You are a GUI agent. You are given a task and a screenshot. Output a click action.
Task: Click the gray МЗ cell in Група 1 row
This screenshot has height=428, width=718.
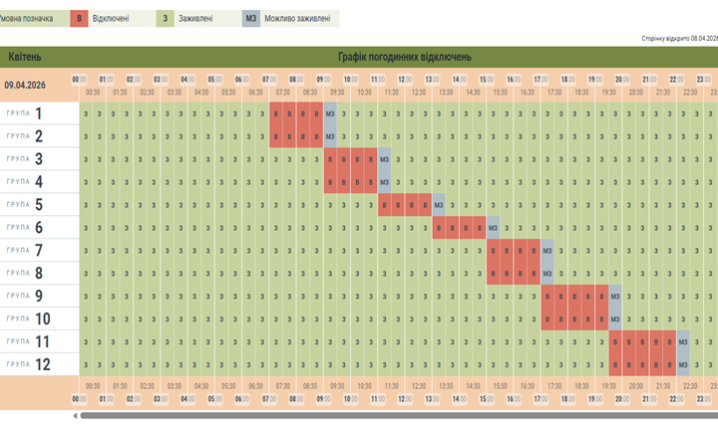(330, 114)
